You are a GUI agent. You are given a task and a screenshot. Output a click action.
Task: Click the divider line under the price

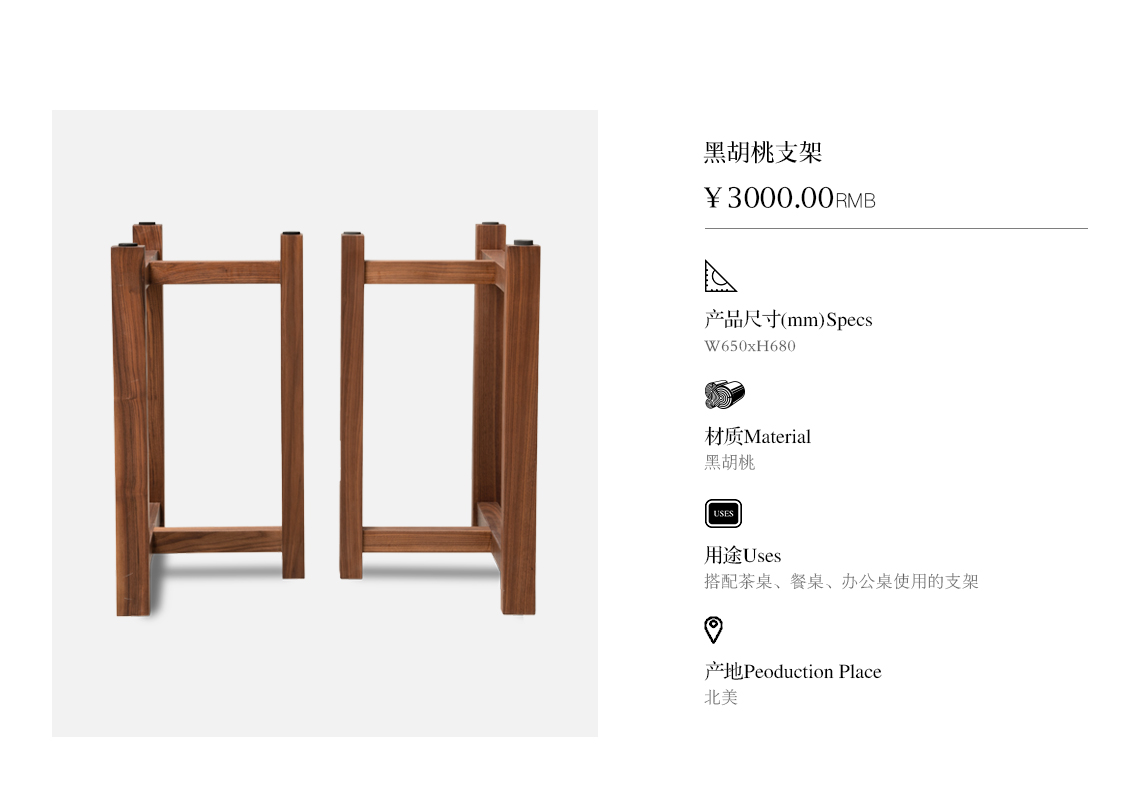coord(896,228)
